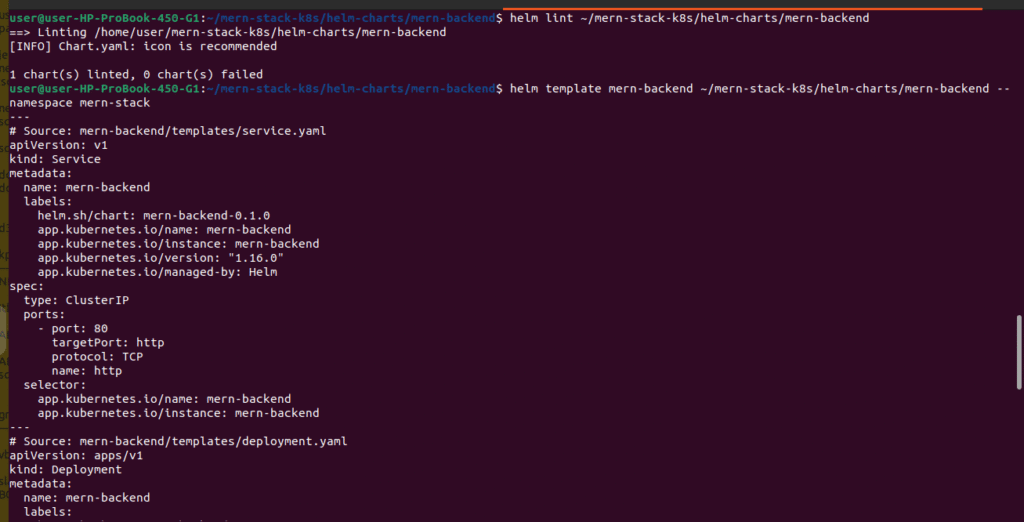Click the terminal's vertical scrollbar thumb
This screenshot has width=1024, height=522.
coord(1018,350)
